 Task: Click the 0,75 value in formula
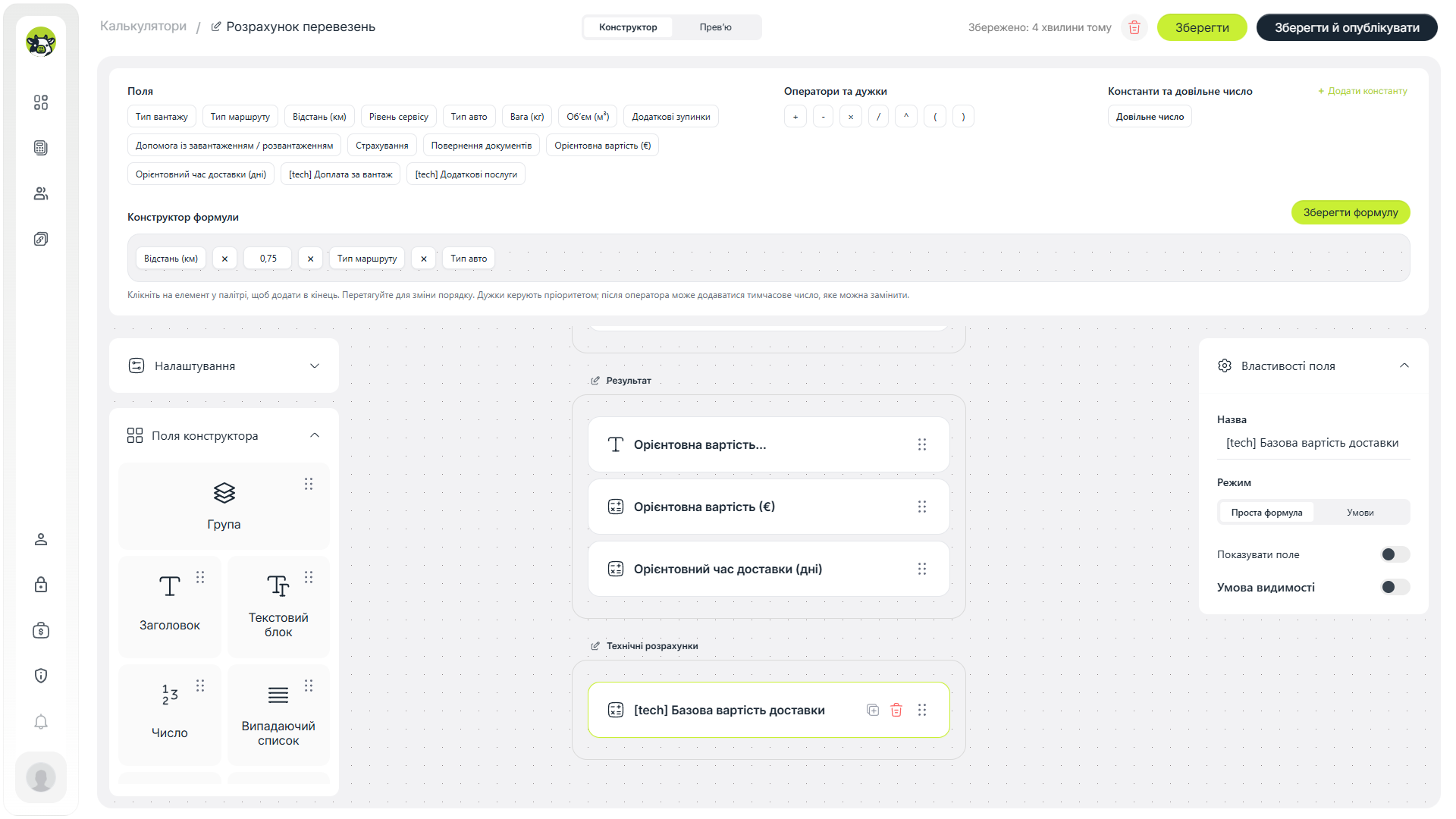click(x=268, y=259)
